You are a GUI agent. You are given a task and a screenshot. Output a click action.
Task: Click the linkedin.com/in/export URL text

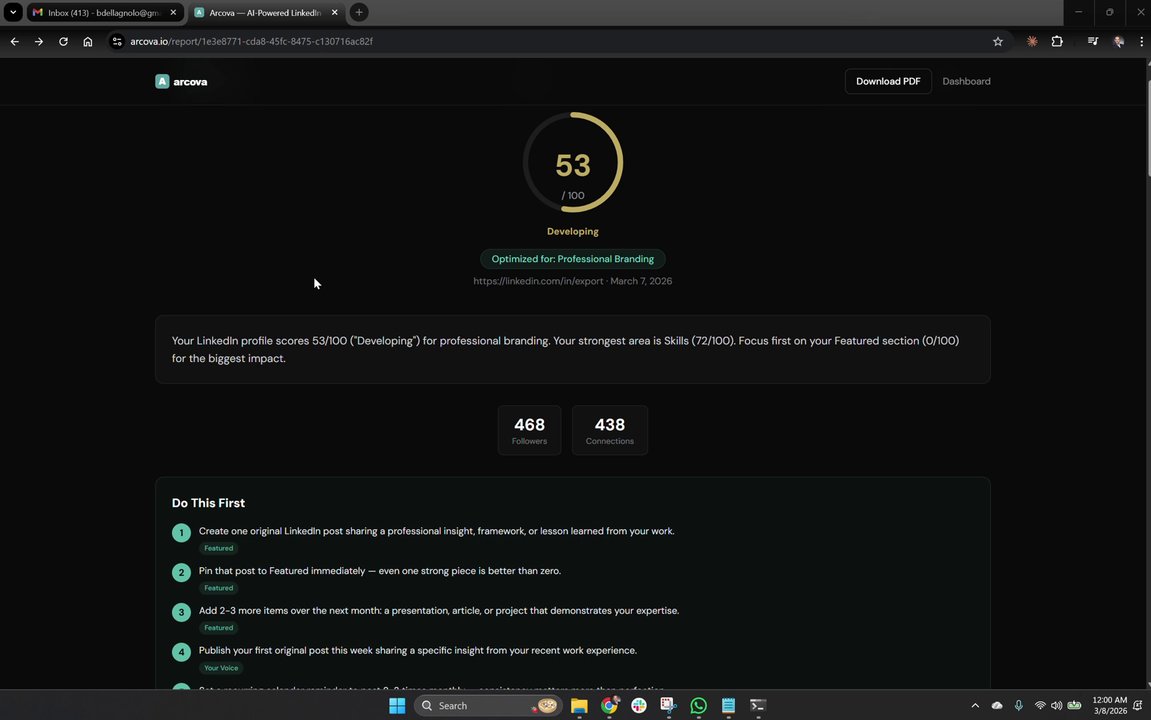(x=538, y=281)
